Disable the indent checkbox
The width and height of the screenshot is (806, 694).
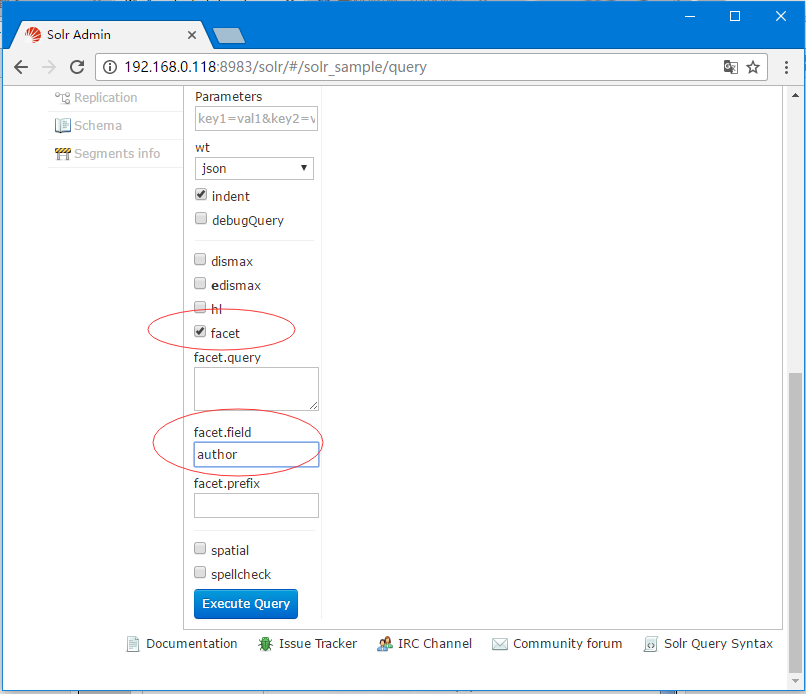pyautogui.click(x=201, y=194)
